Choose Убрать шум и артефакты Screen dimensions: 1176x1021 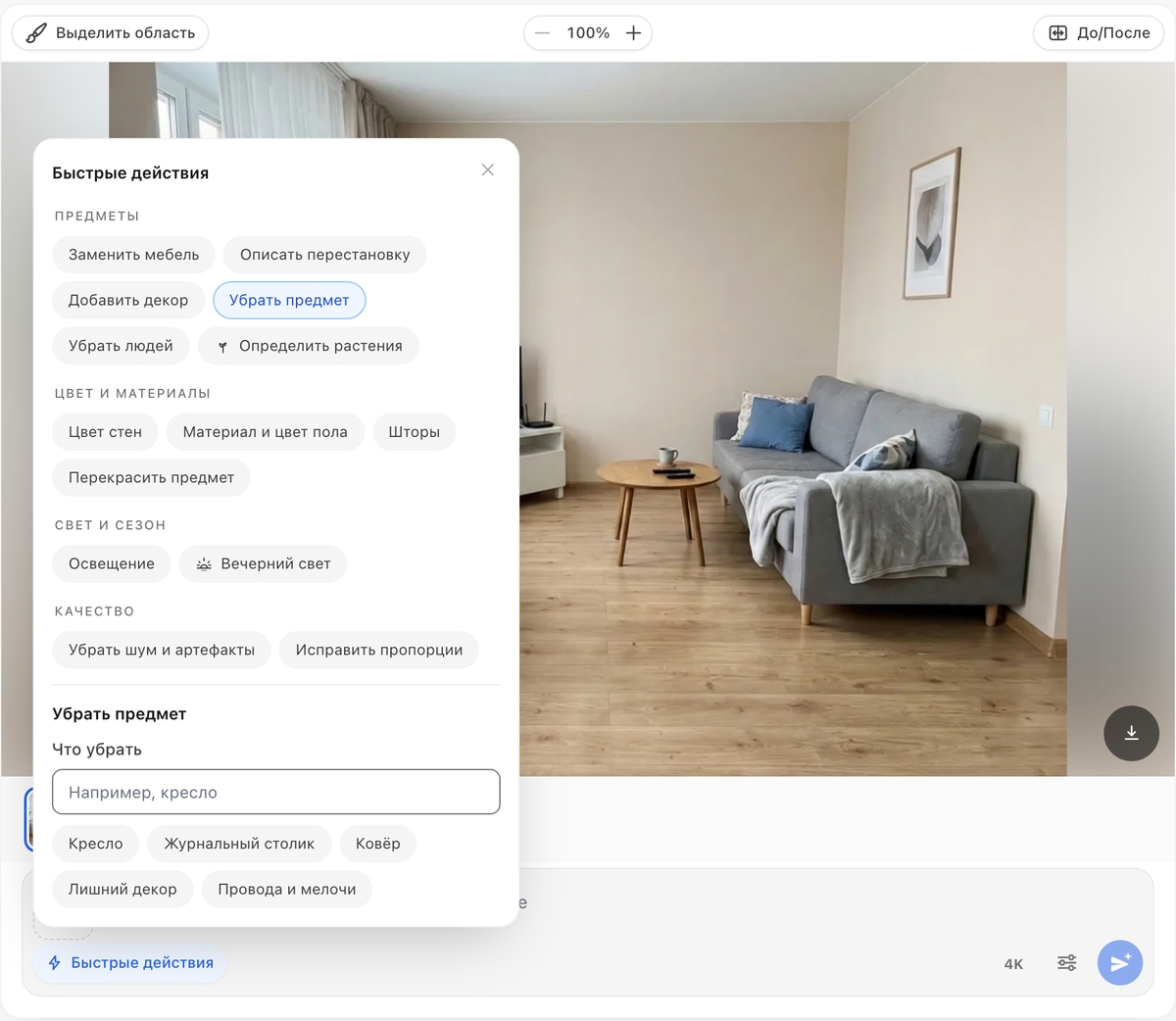click(162, 651)
